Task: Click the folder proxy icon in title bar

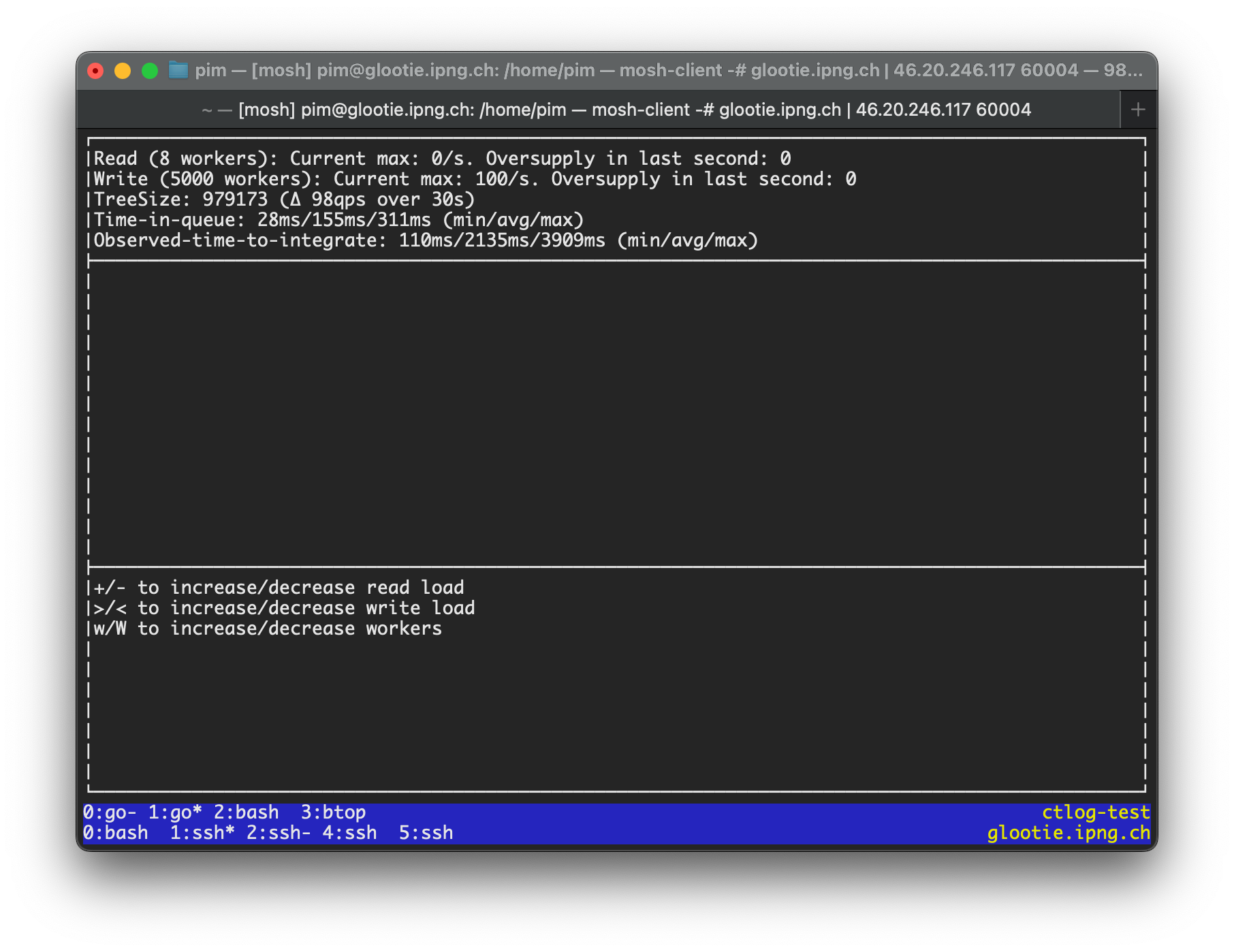Action: [178, 70]
